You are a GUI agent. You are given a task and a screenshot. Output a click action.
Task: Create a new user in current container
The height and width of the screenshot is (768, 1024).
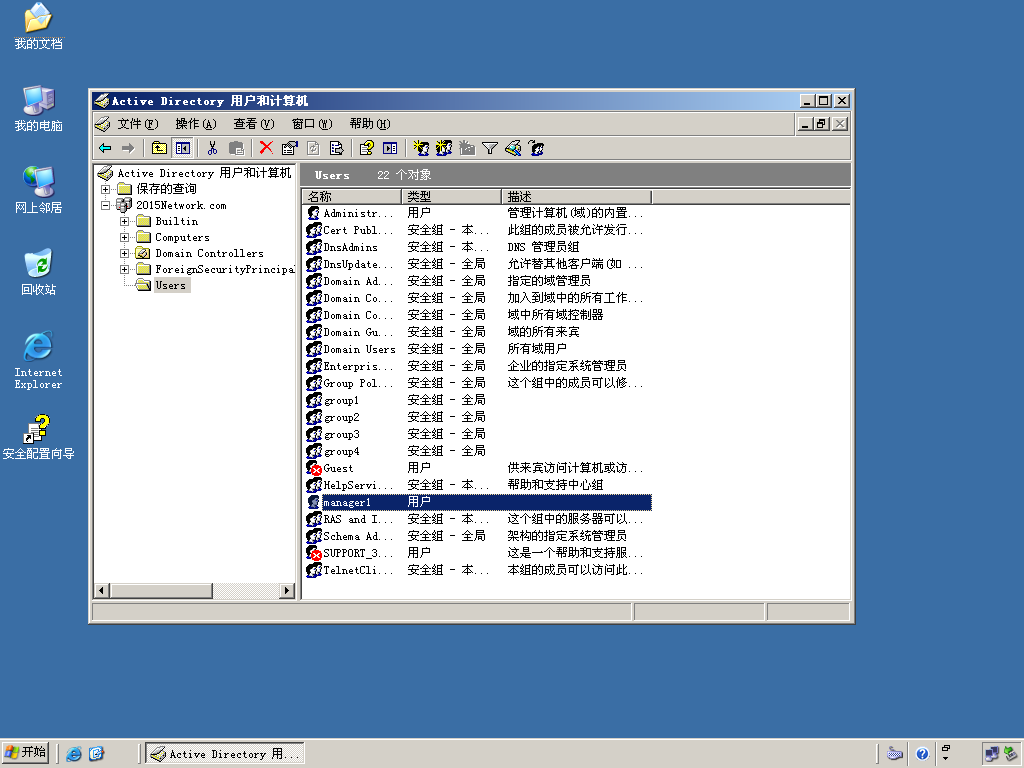421,148
